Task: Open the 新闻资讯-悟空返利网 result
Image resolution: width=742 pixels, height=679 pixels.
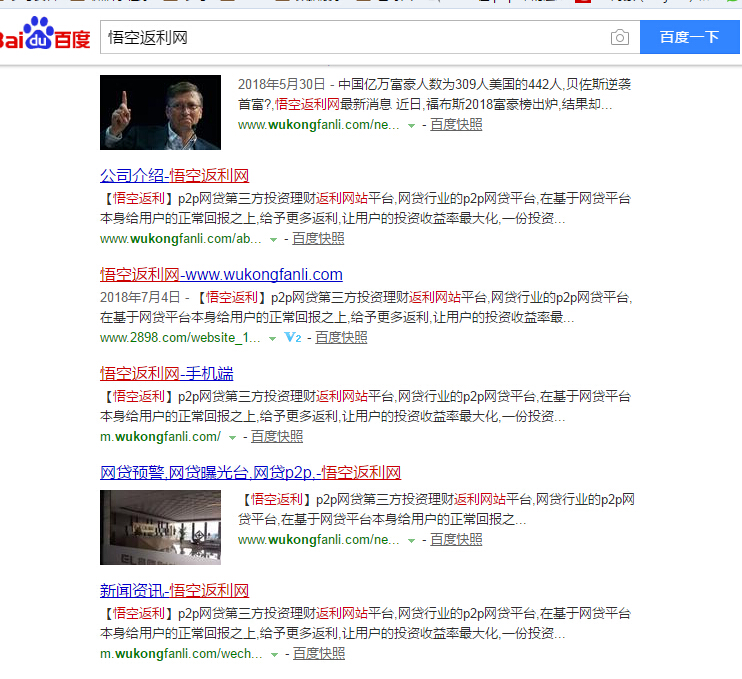Action: [174, 591]
